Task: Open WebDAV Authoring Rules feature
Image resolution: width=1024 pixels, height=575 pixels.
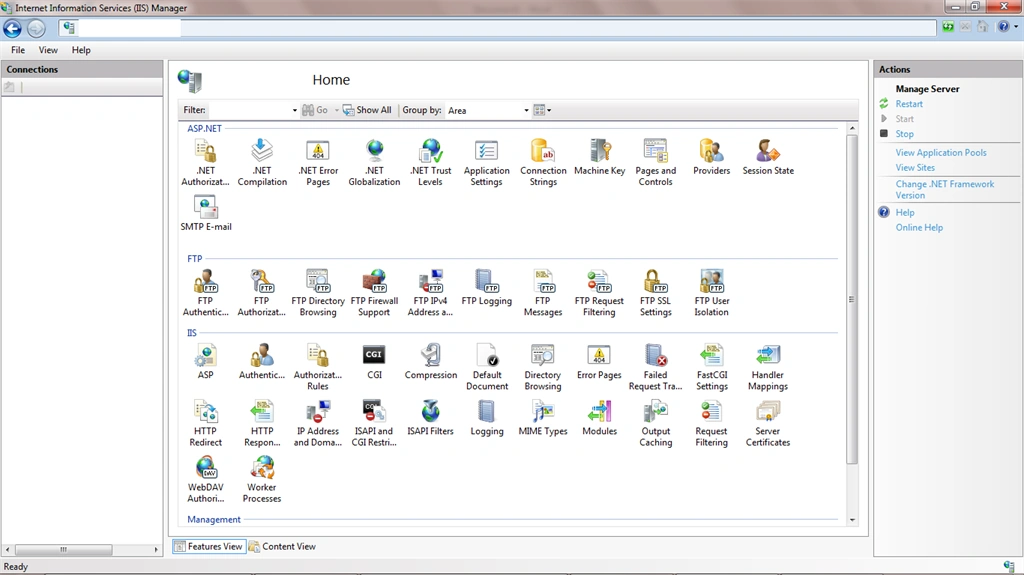Action: pyautogui.click(x=206, y=479)
